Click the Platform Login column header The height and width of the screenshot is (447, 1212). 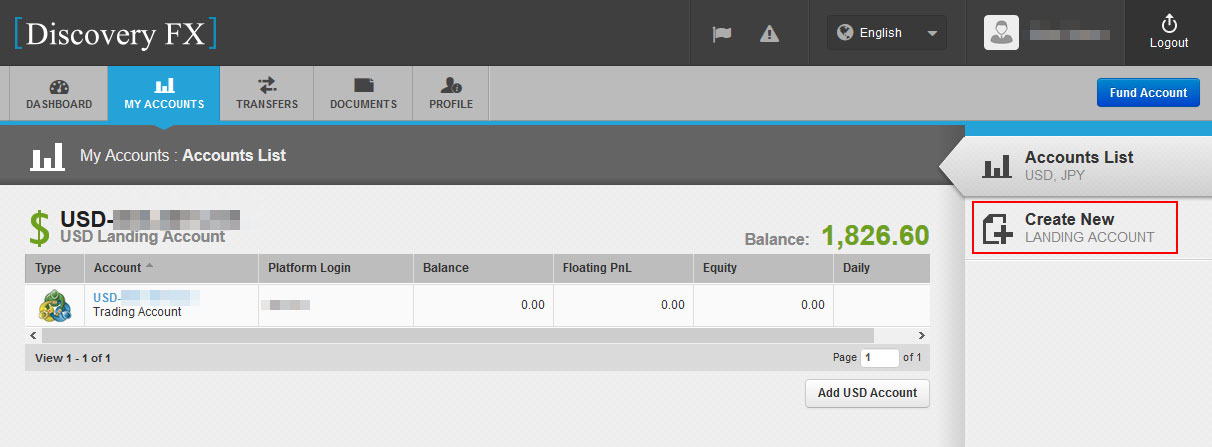[x=336, y=268]
